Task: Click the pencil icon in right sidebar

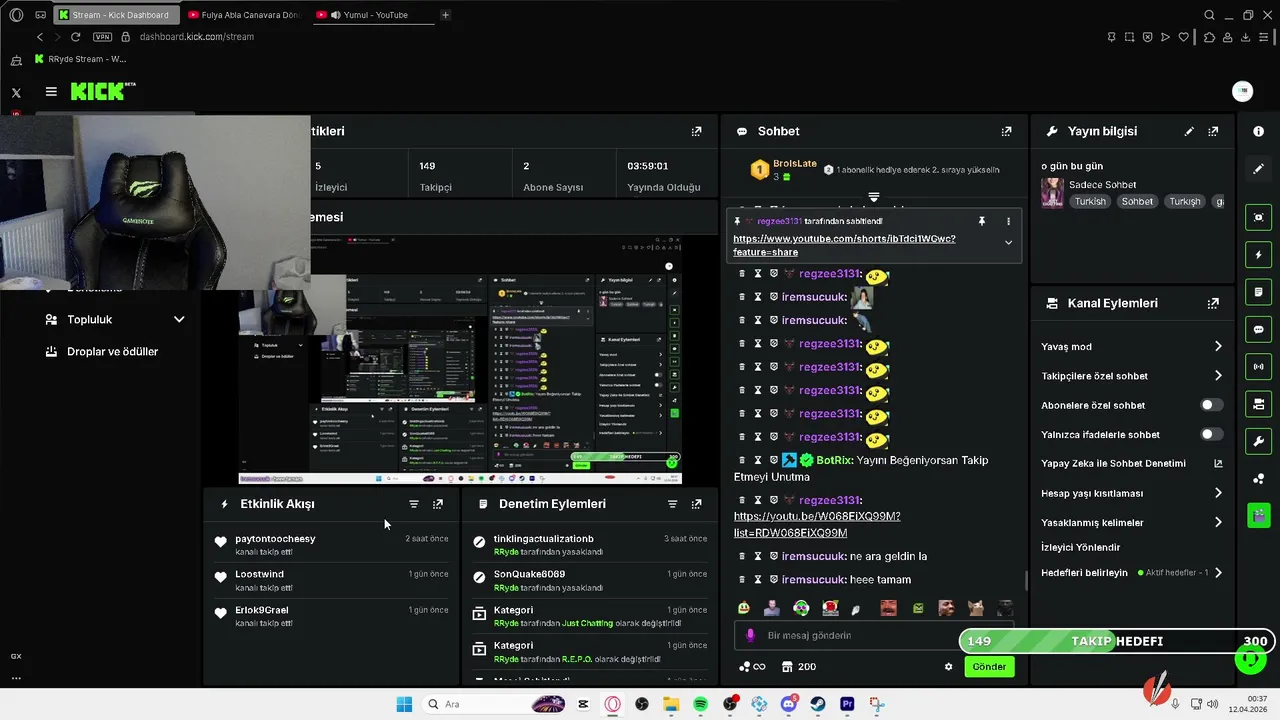Action: pos(1258,169)
